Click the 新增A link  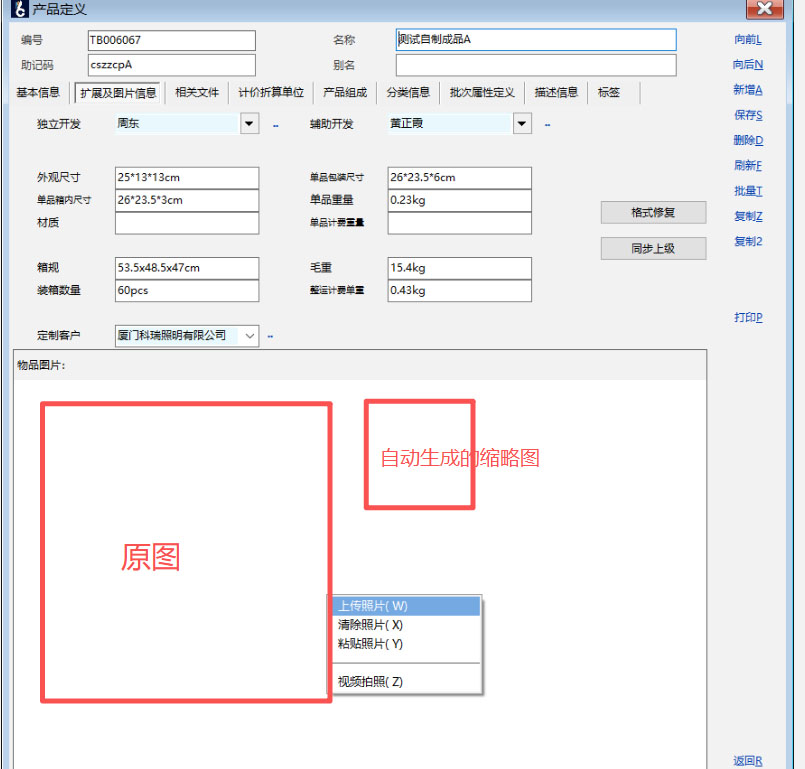[747, 90]
